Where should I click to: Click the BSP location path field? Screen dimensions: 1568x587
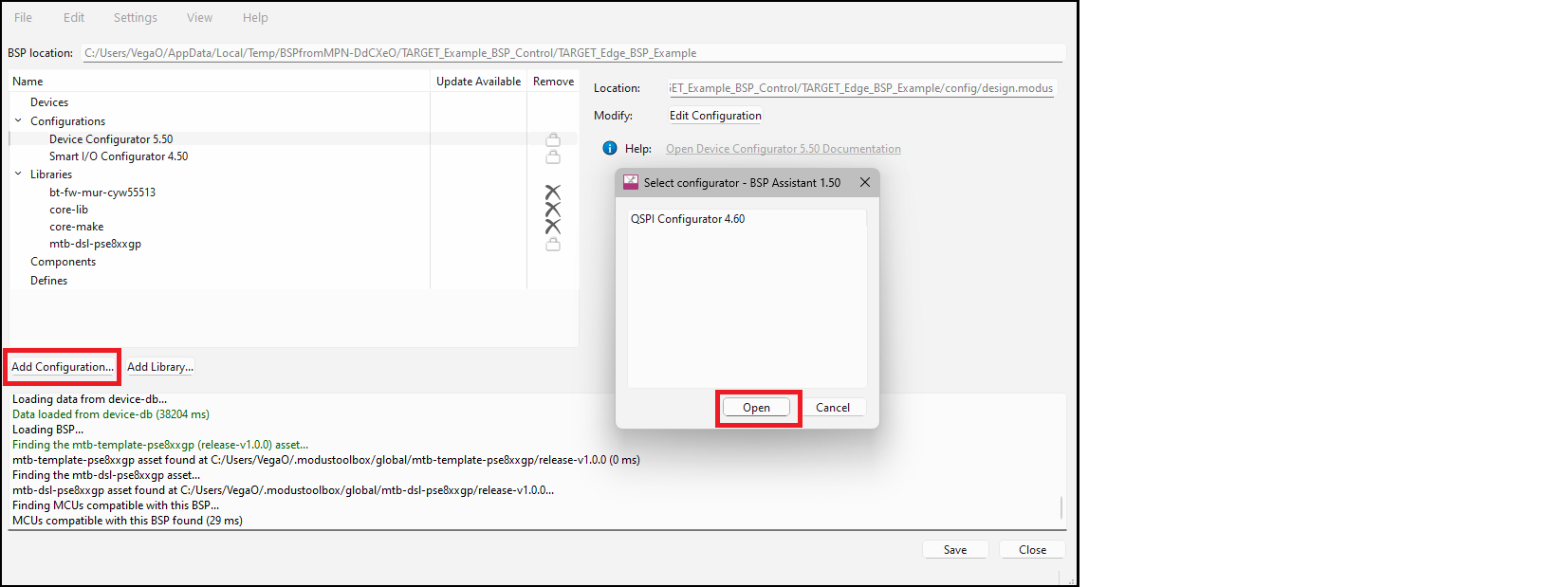(x=569, y=53)
